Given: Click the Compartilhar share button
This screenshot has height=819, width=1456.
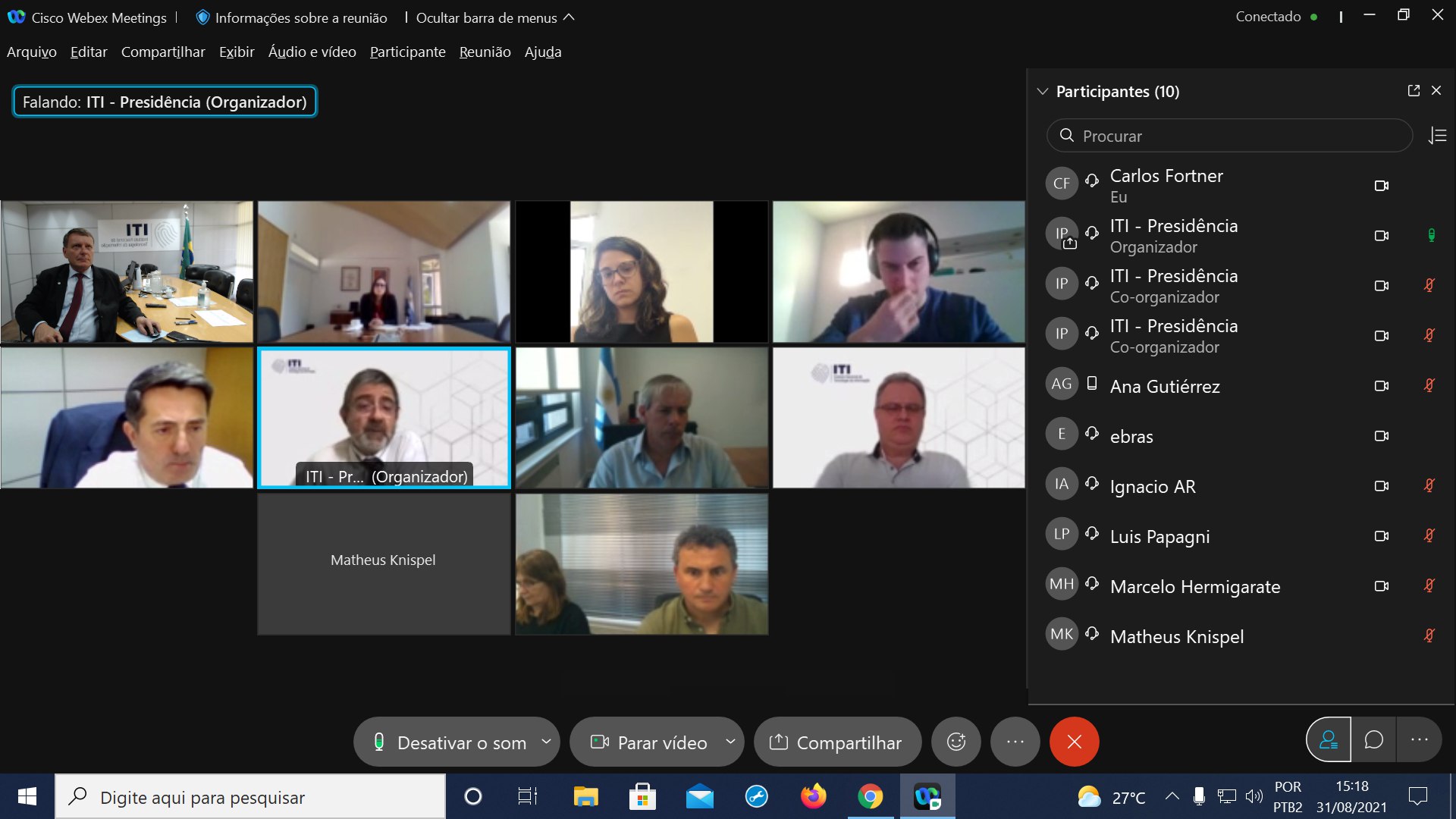Looking at the screenshot, I should point(837,742).
